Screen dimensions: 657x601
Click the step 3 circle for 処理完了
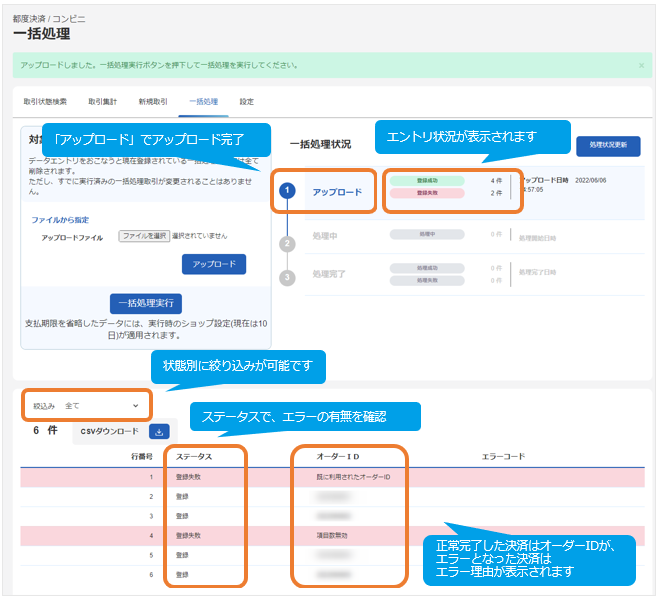tap(287, 277)
